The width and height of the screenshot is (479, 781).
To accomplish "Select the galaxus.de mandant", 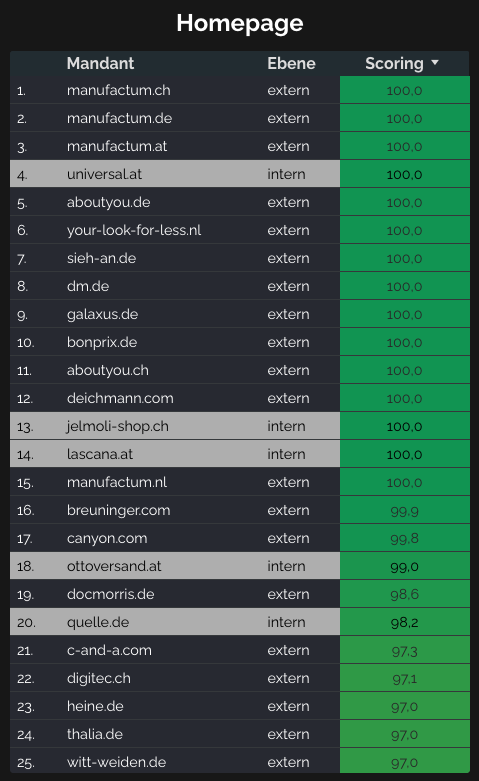I will [103, 314].
